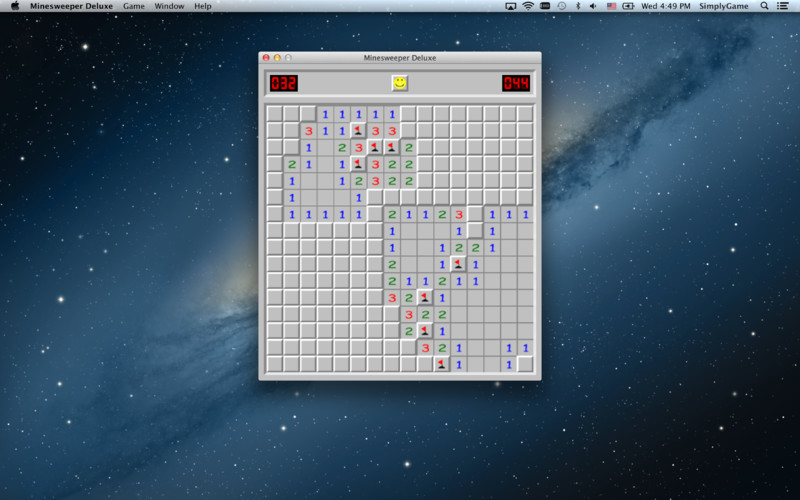800x500 pixels.
Task: Click the topmost flagged cell on the board
Action: [x=358, y=131]
